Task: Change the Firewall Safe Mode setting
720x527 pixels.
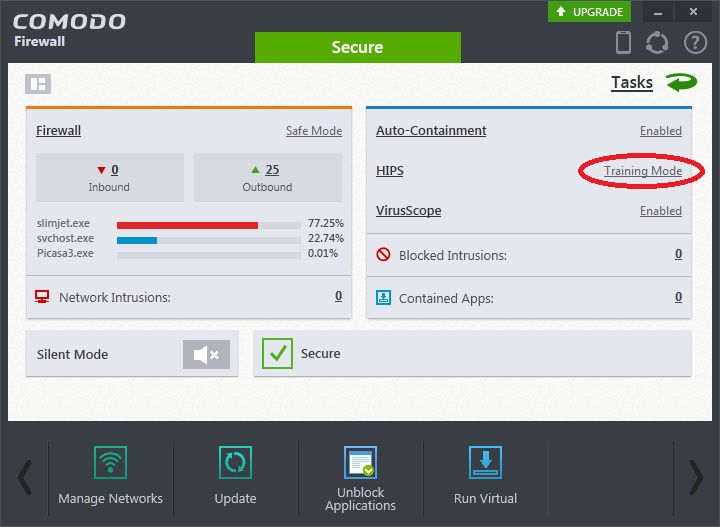Action: click(314, 131)
